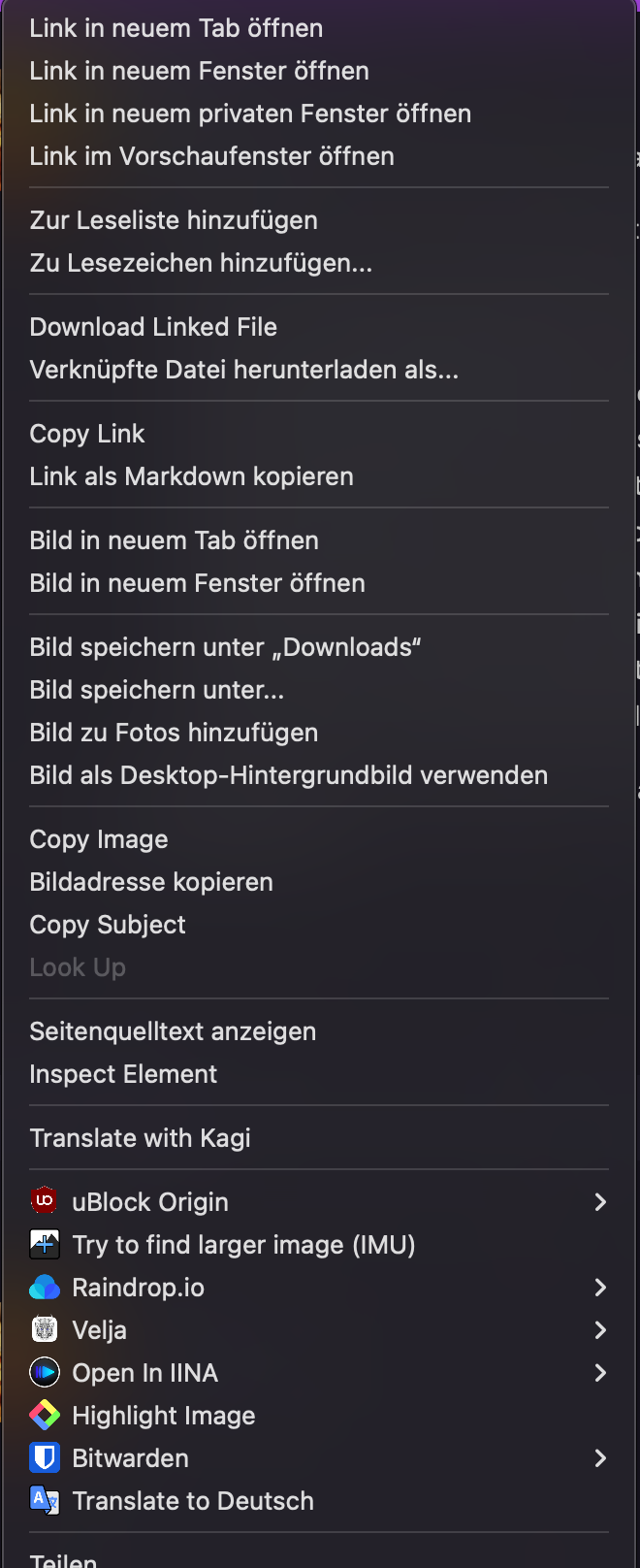The width and height of the screenshot is (640, 1568).
Task: Select Copy Link menu entry
Action: click(x=87, y=434)
